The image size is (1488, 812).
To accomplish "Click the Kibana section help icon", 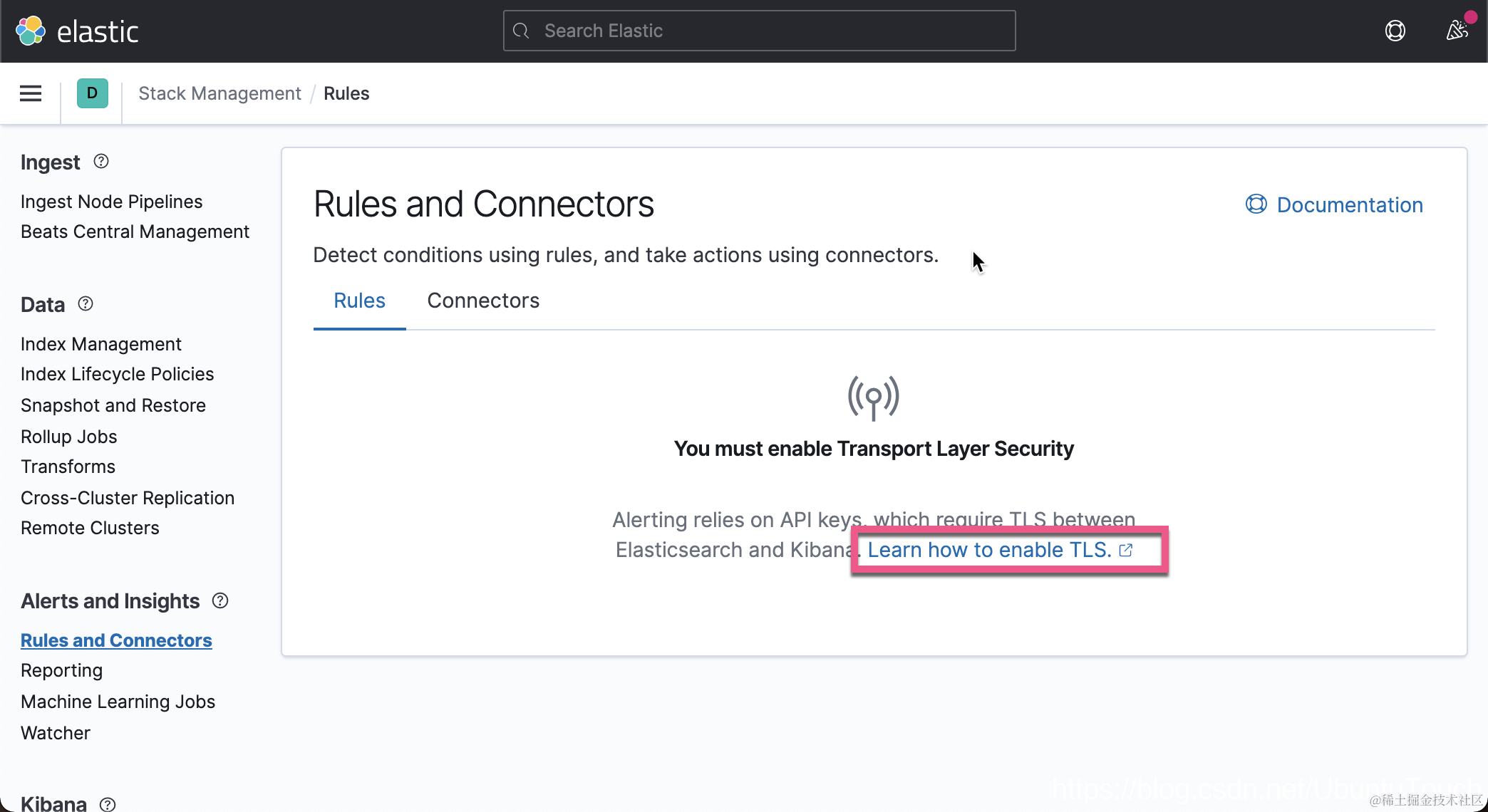I will coord(108,804).
